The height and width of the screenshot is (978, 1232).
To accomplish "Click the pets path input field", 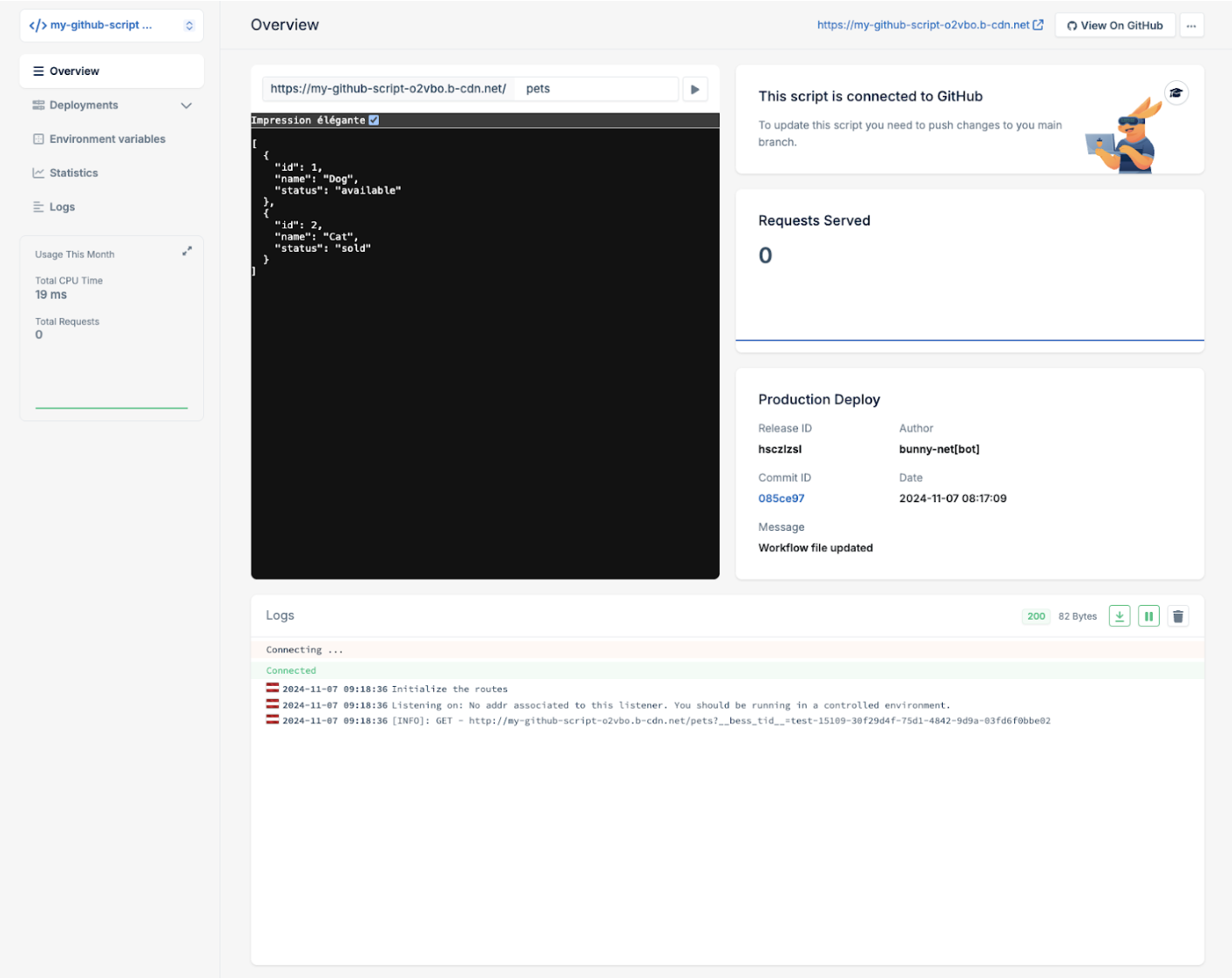I will (x=596, y=89).
